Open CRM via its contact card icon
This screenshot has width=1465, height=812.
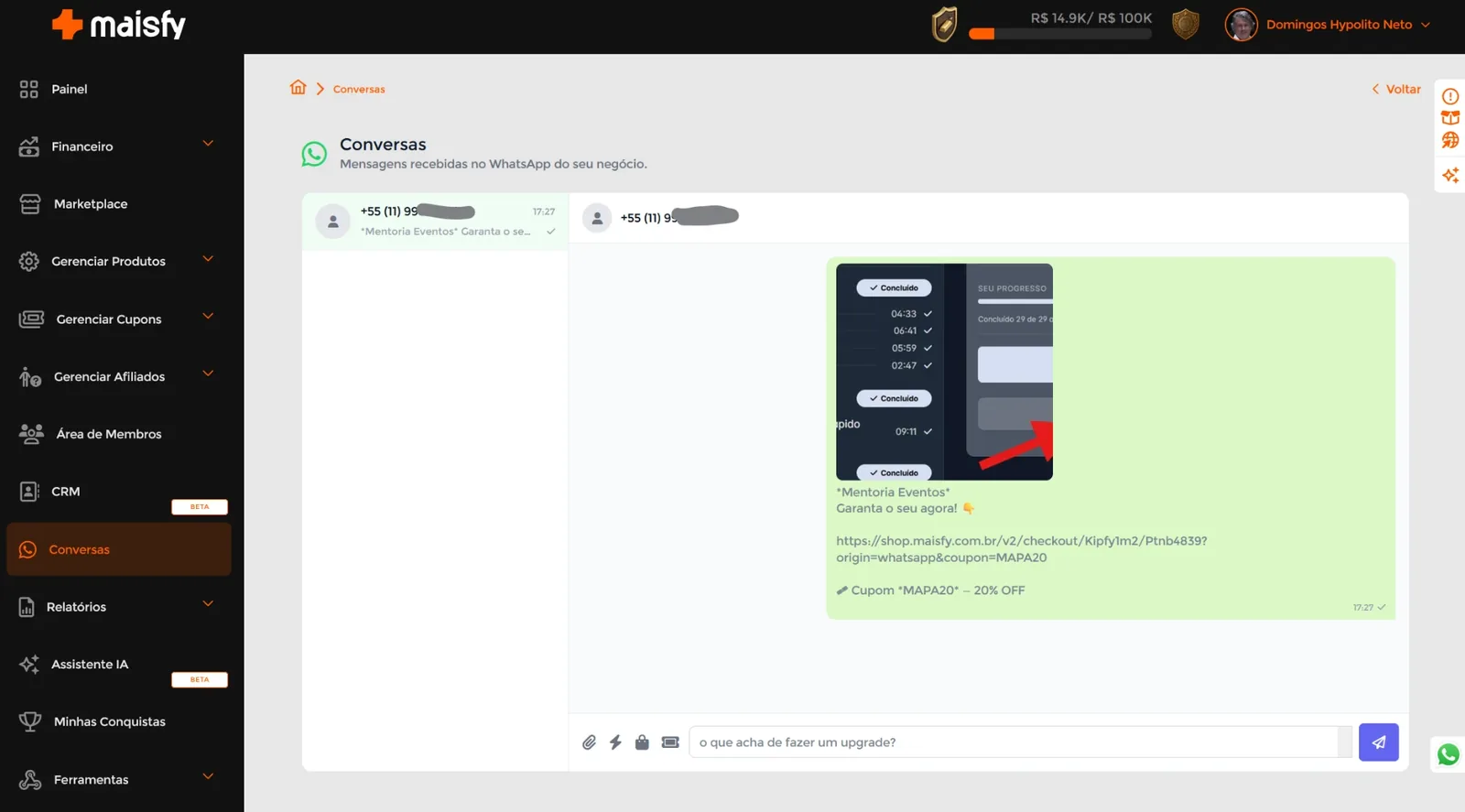[x=29, y=492]
